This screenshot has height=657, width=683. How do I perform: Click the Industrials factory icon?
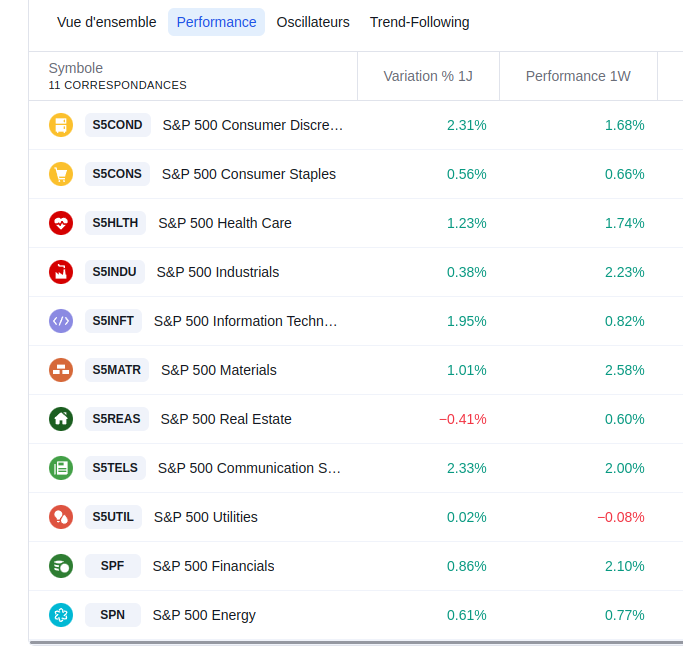(x=61, y=272)
